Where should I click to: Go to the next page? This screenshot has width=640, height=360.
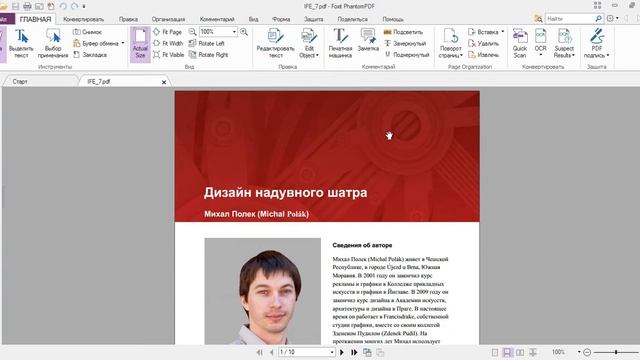342,352
